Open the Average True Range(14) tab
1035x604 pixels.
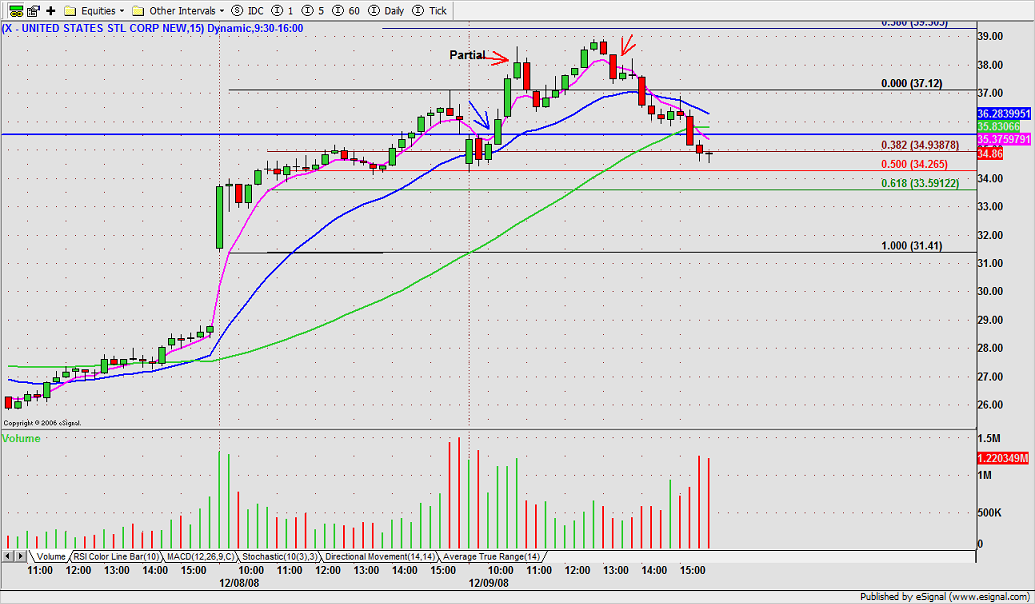pyautogui.click(x=491, y=556)
